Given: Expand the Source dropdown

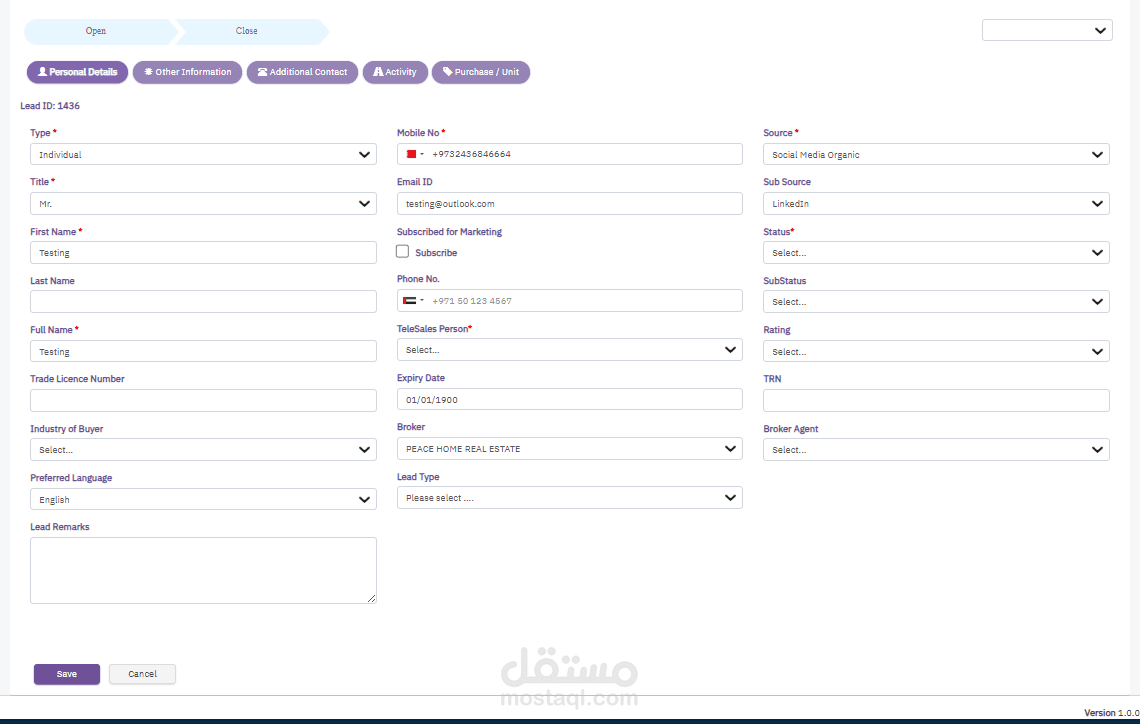Looking at the screenshot, I should [x=936, y=154].
